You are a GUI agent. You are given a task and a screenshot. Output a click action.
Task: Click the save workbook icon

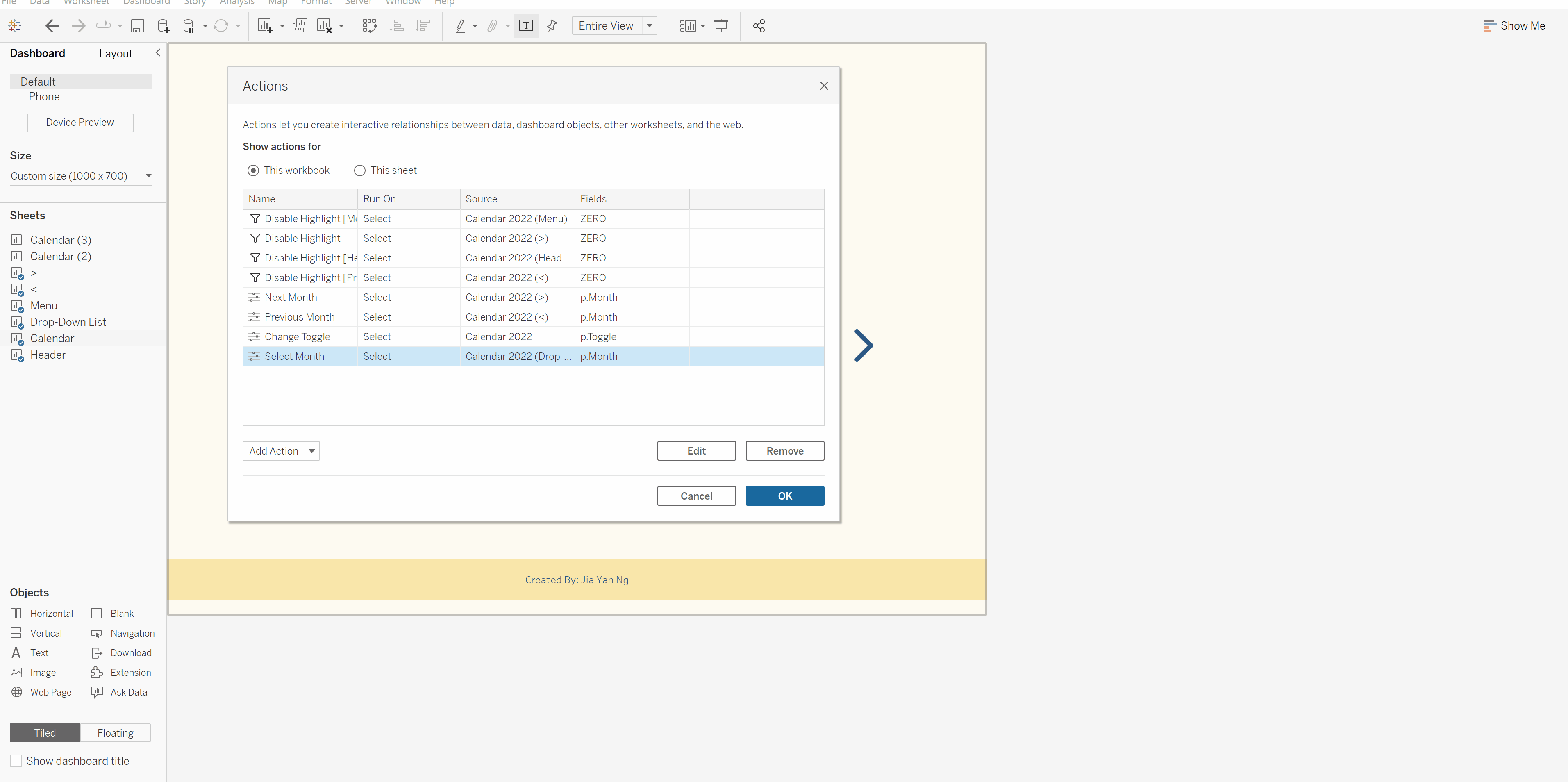(x=138, y=25)
